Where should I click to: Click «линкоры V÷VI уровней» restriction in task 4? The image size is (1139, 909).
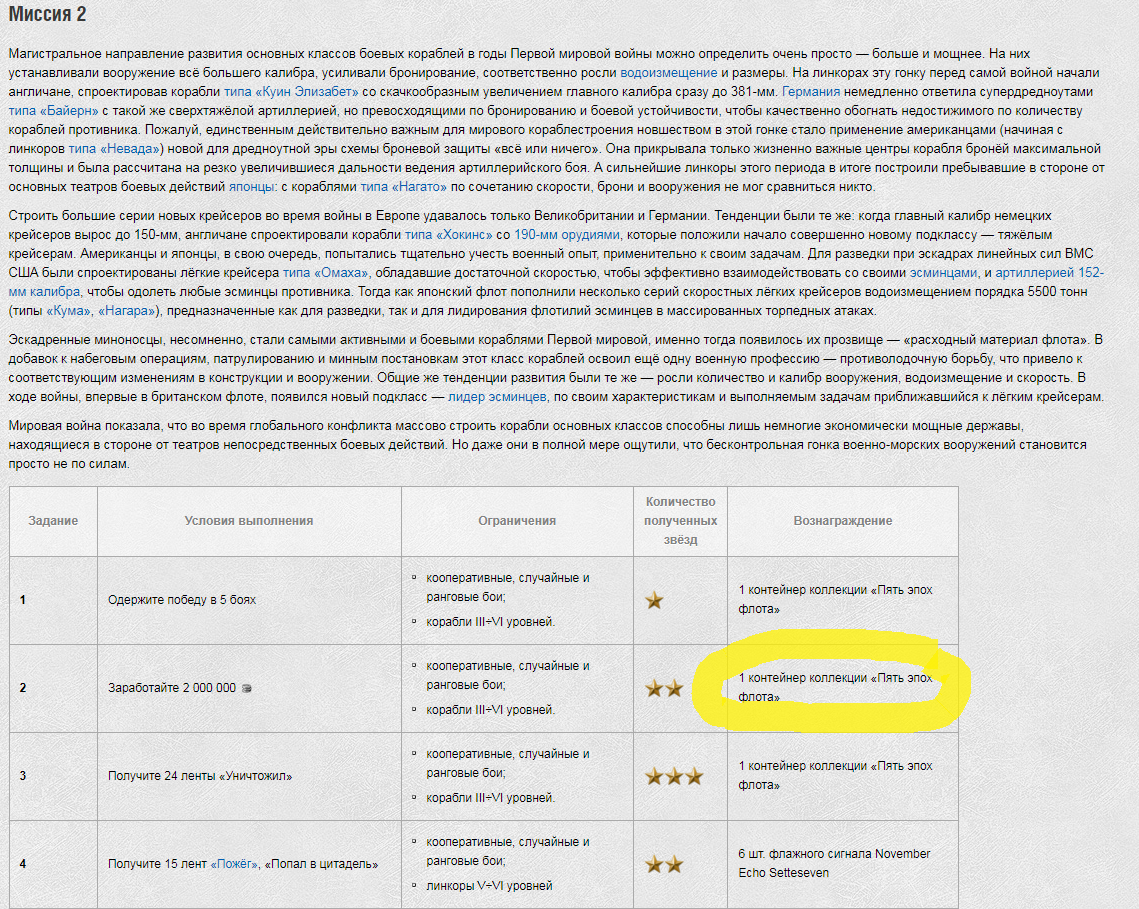tap(490, 886)
